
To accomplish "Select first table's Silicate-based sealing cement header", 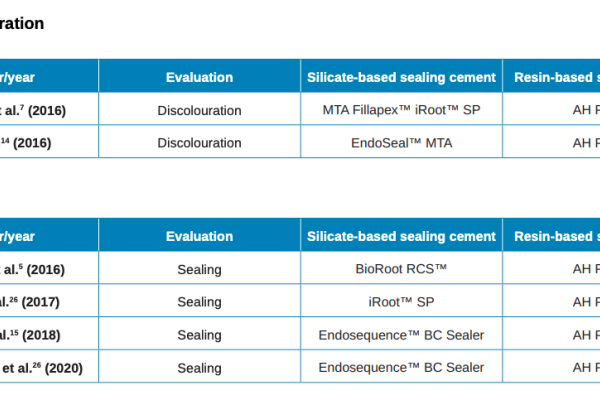I will [401, 77].
